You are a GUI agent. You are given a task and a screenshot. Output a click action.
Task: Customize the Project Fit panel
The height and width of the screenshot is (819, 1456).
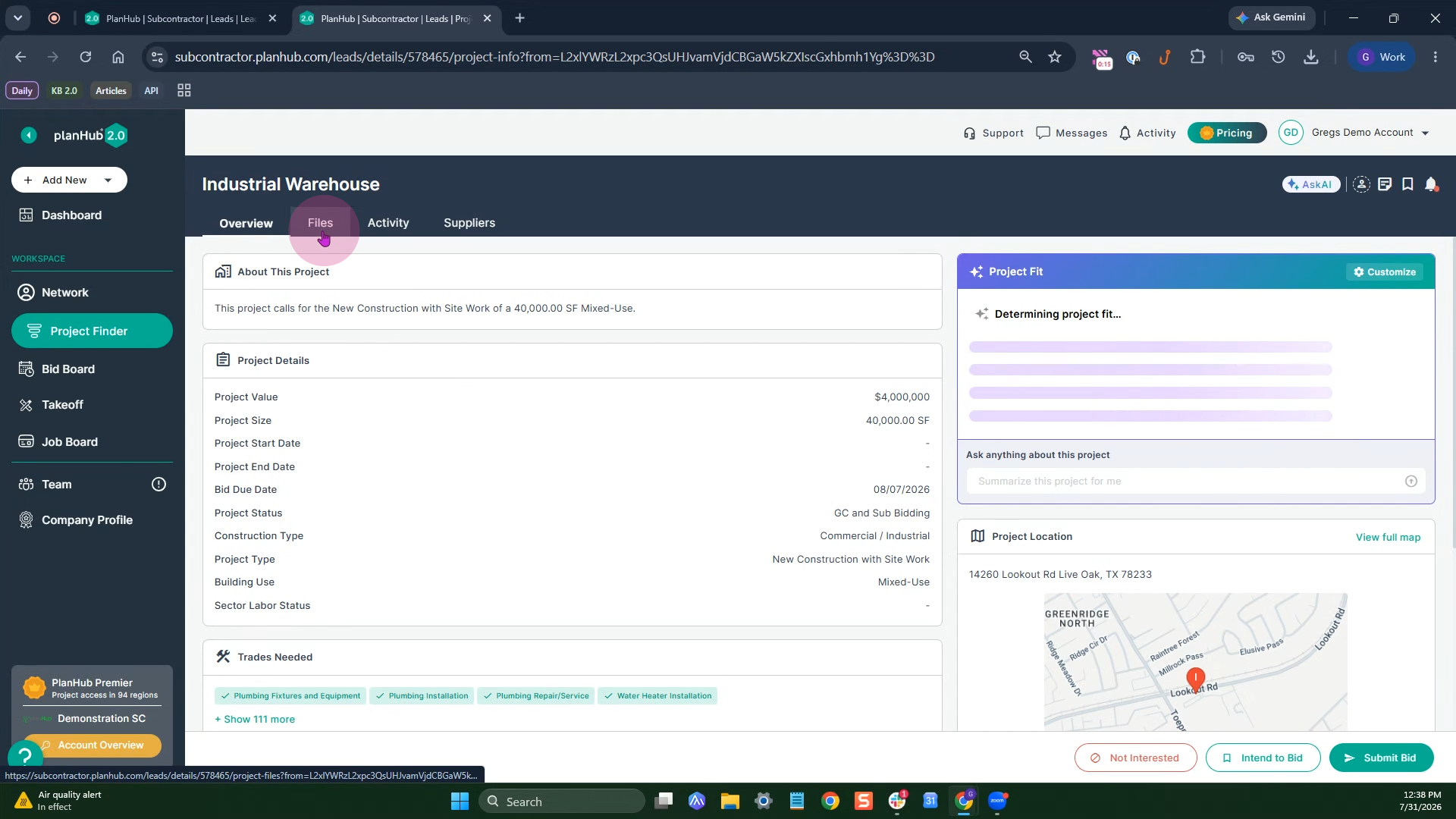coord(1385,272)
